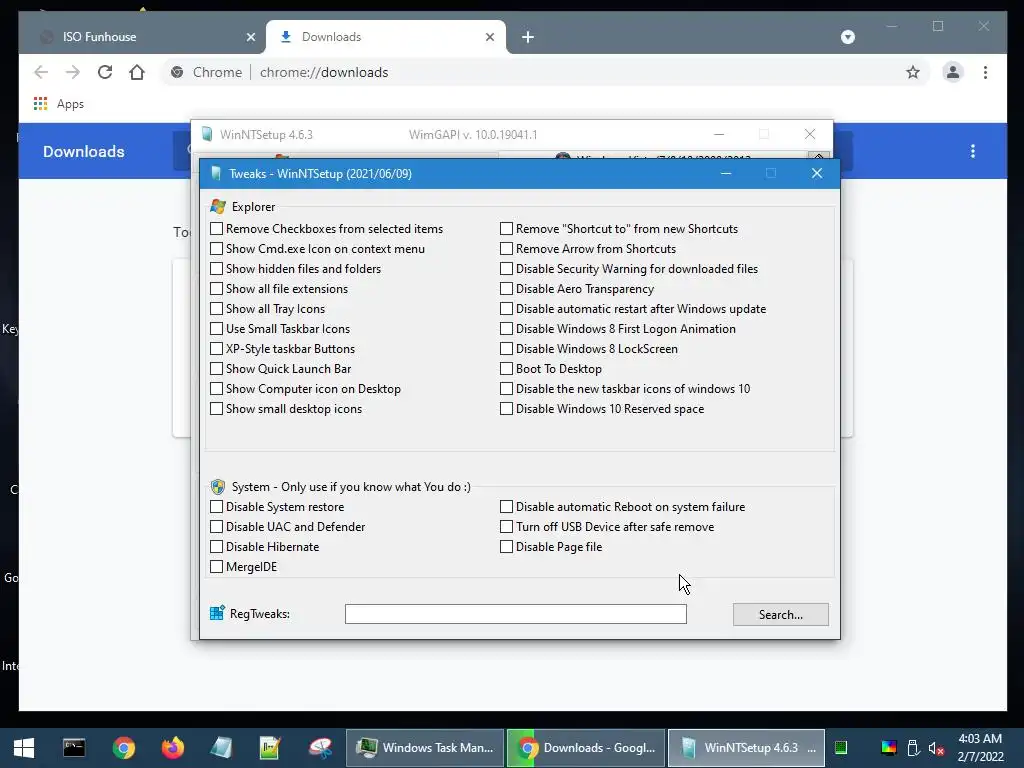Click the green tray icon left of color icon
This screenshot has width=1024, height=768.
[841, 748]
